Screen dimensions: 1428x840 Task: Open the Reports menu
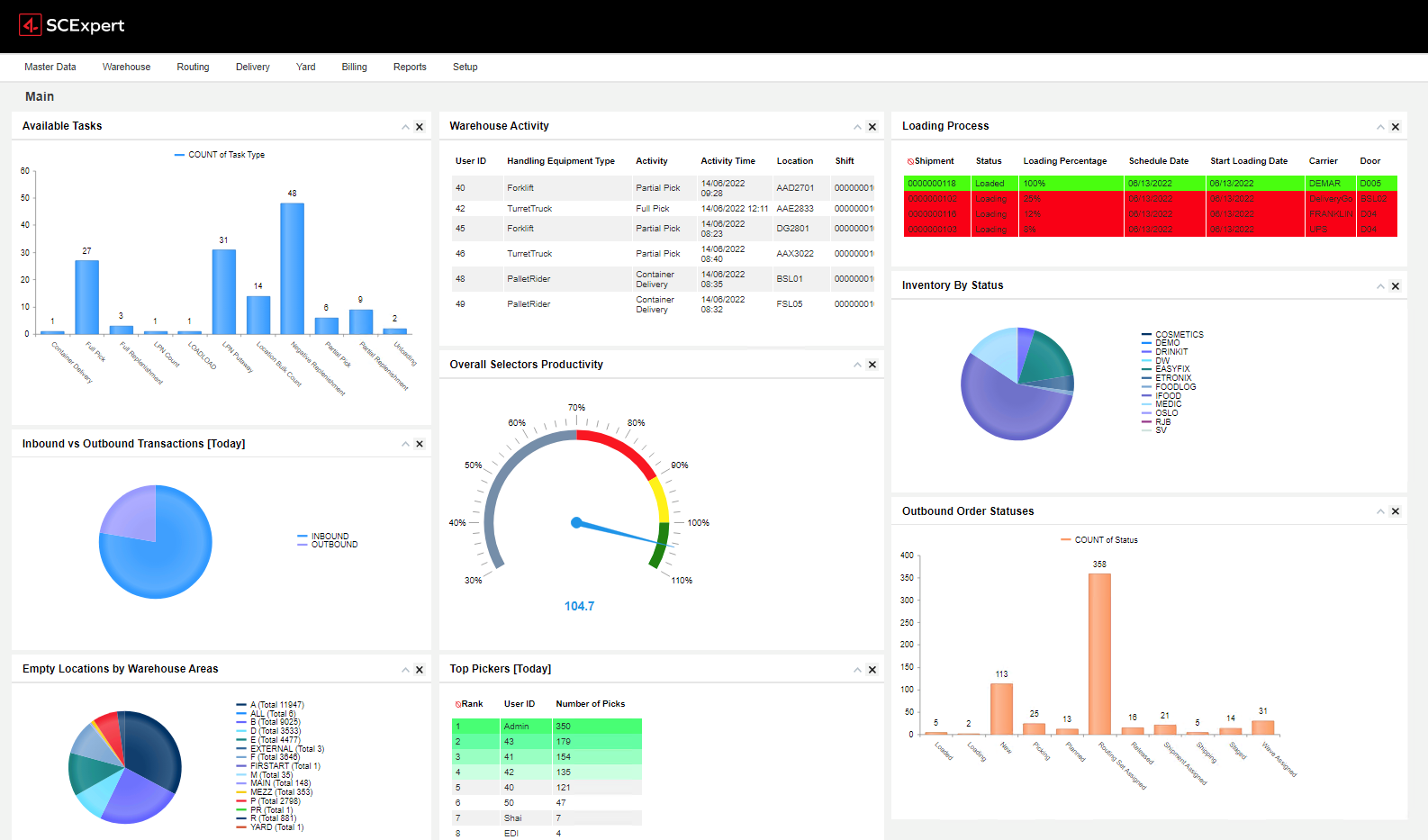pos(410,67)
